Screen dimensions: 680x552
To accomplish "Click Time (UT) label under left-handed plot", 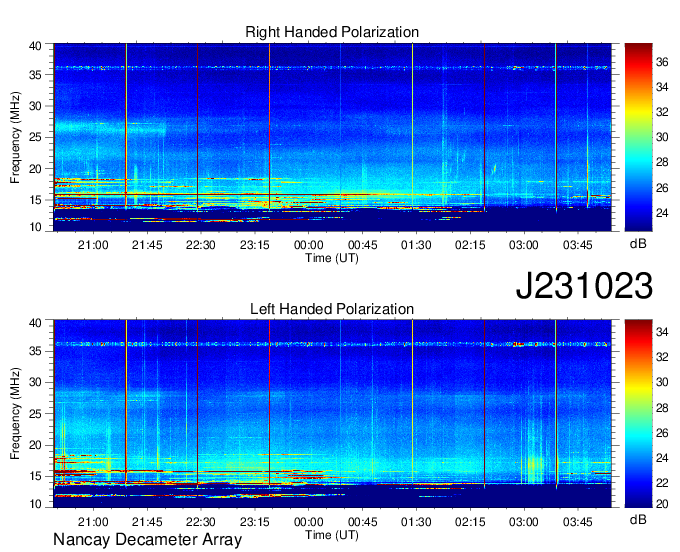I will click(x=332, y=535).
